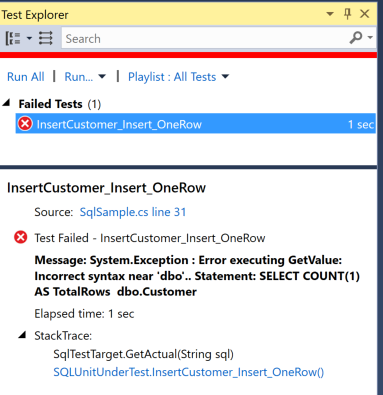This screenshot has height=395, width=383.
Task: Click the InsertCustomer_Insert_OneRow details heading
Action: [x=106, y=188]
